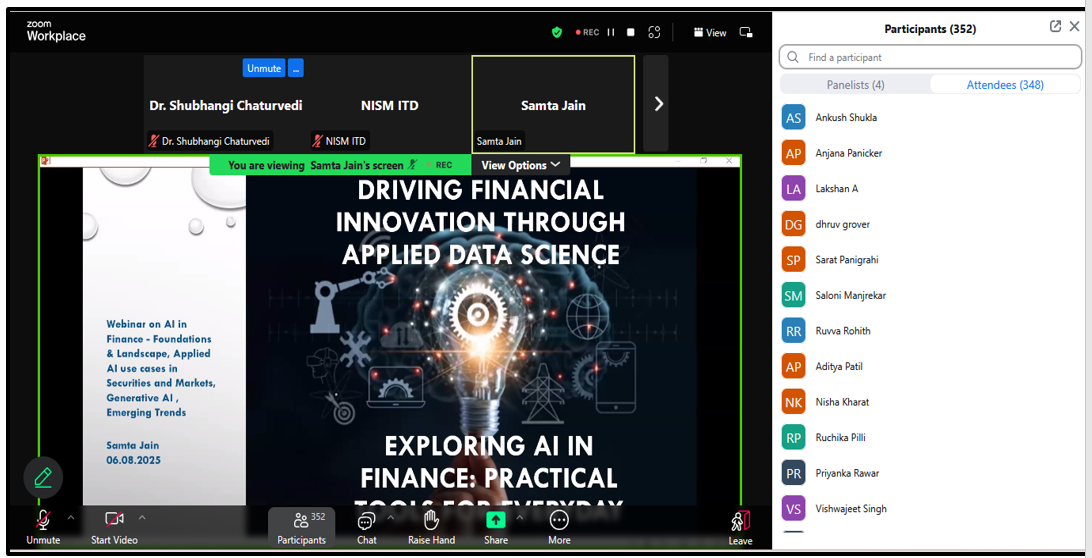Click the Leave meeting icon
The height and width of the screenshot is (558, 1092).
coord(740,522)
